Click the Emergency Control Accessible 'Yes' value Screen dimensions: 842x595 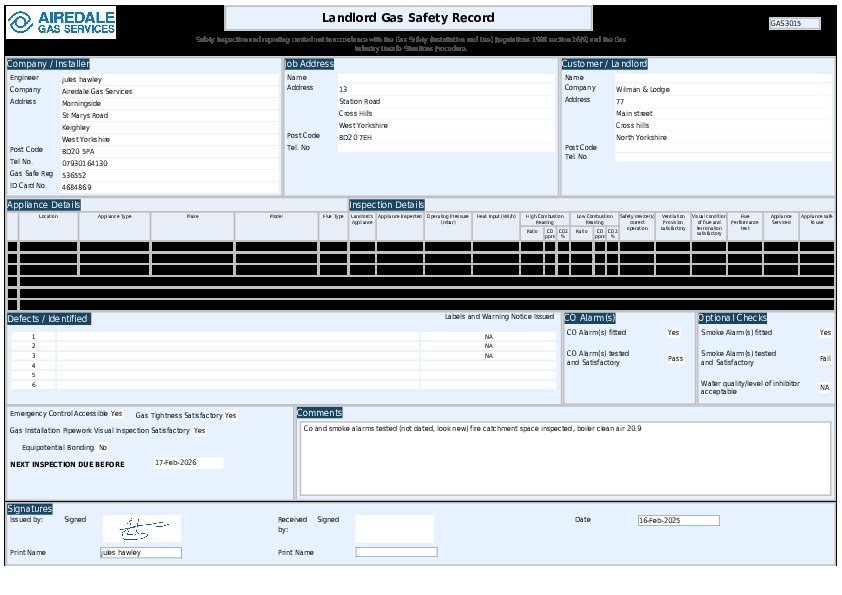(117, 413)
